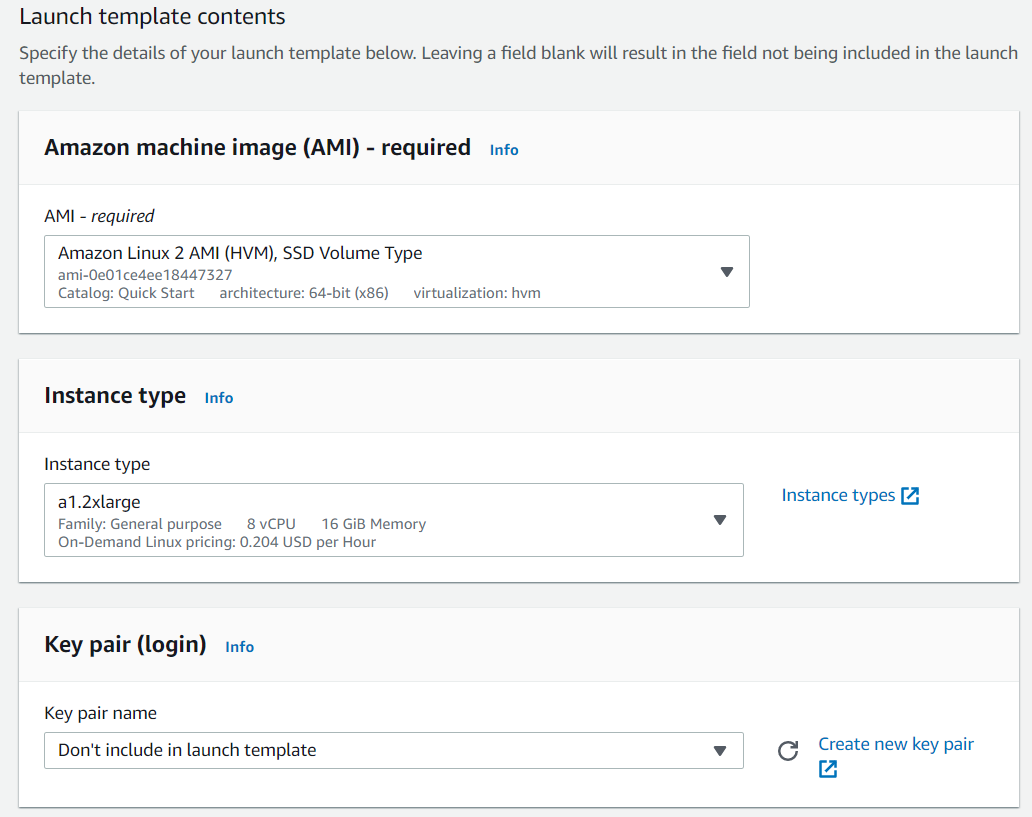Image resolution: width=1032 pixels, height=817 pixels.
Task: Open the Key pair name dropdown
Action: click(x=394, y=751)
